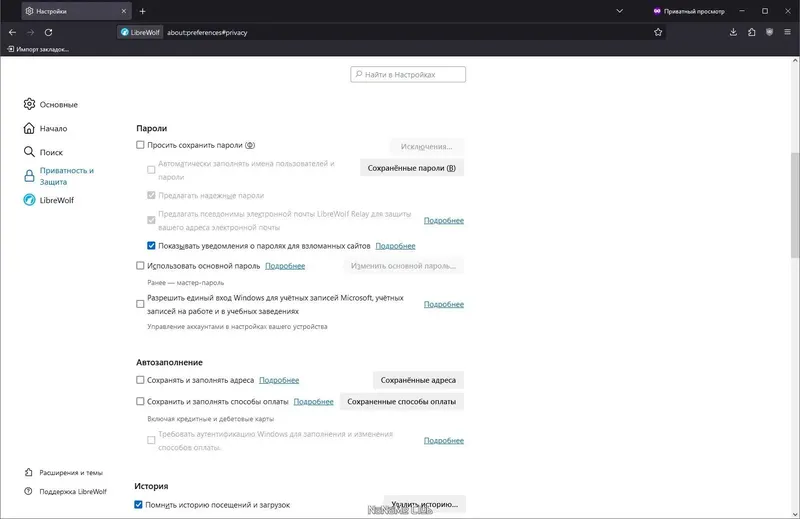
Task: Open the hamburger application menu
Action: pyautogui.click(x=787, y=32)
